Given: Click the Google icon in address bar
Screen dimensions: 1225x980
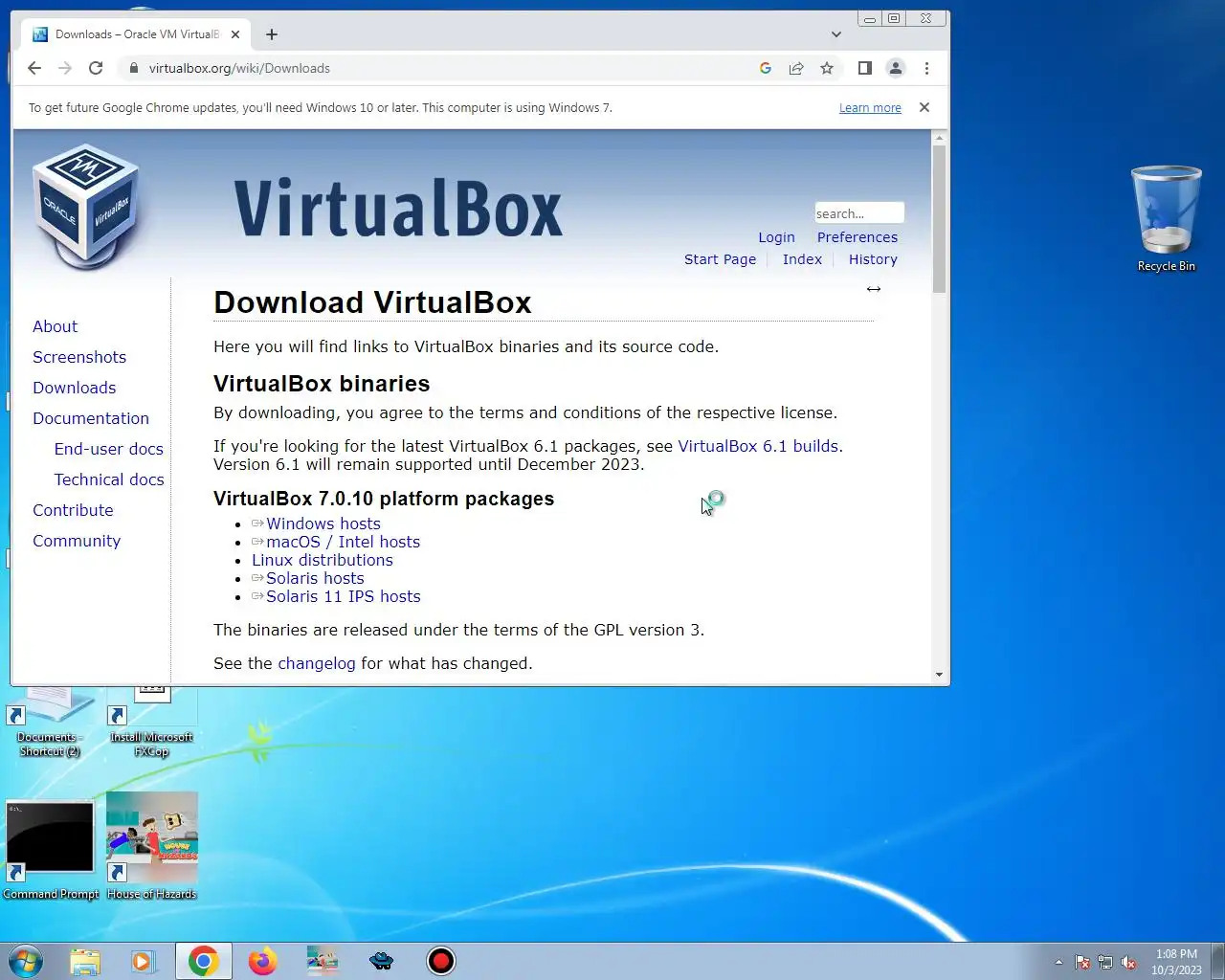Looking at the screenshot, I should (766, 68).
